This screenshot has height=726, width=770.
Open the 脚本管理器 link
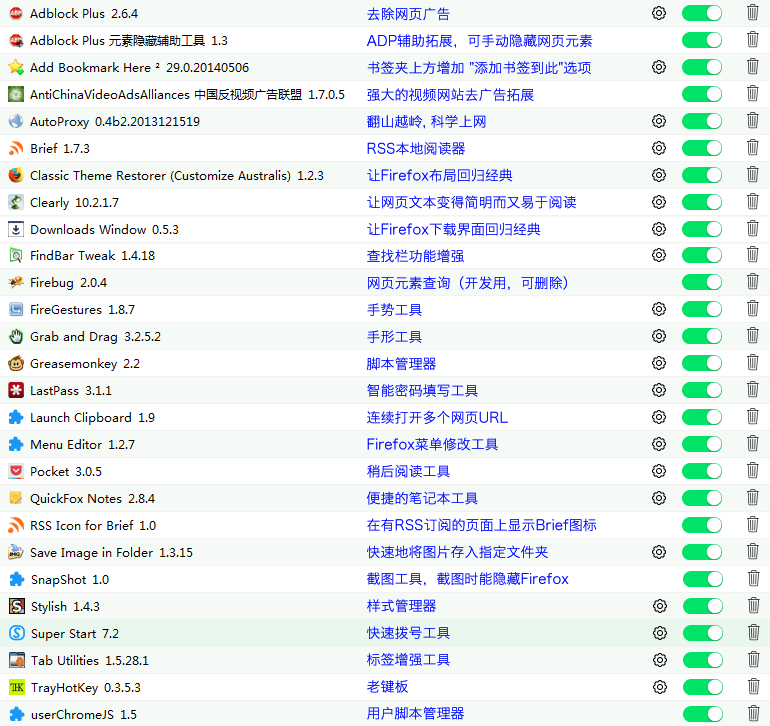[x=401, y=364]
